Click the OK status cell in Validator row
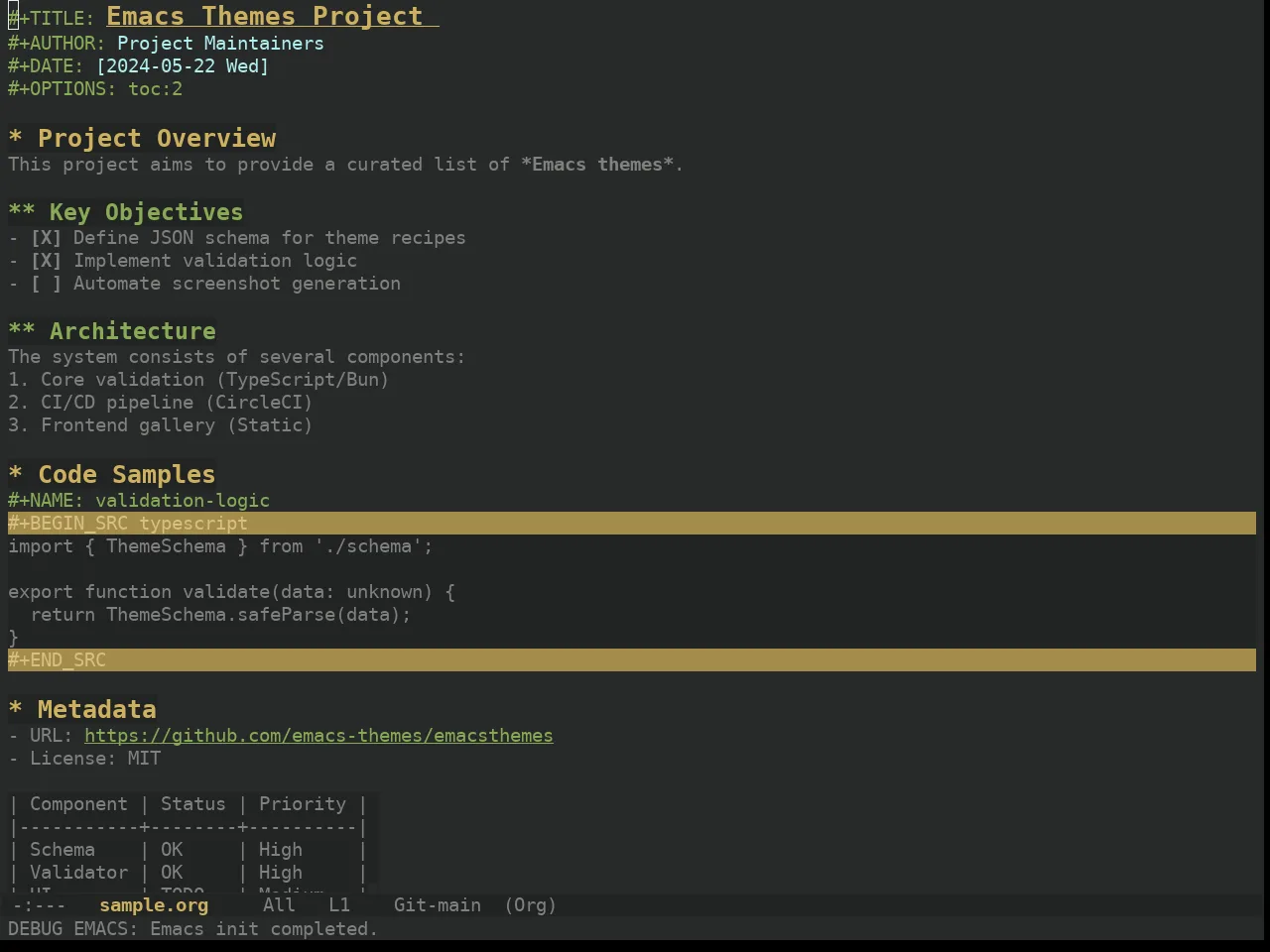 click(x=172, y=873)
